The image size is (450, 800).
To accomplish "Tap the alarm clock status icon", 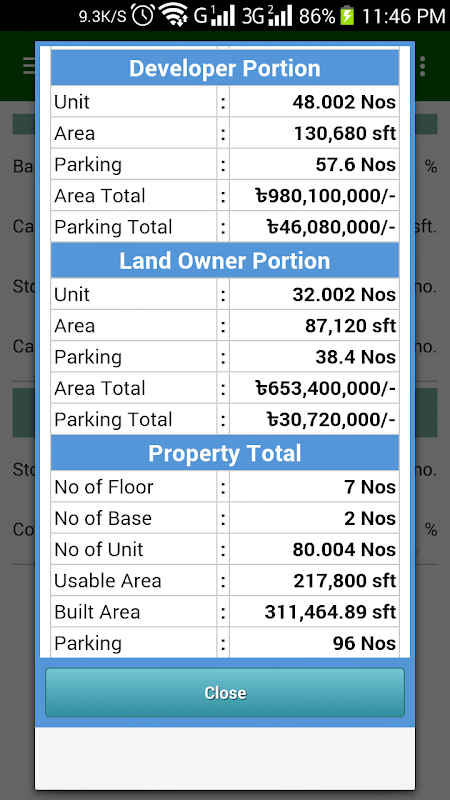I will click(x=143, y=15).
